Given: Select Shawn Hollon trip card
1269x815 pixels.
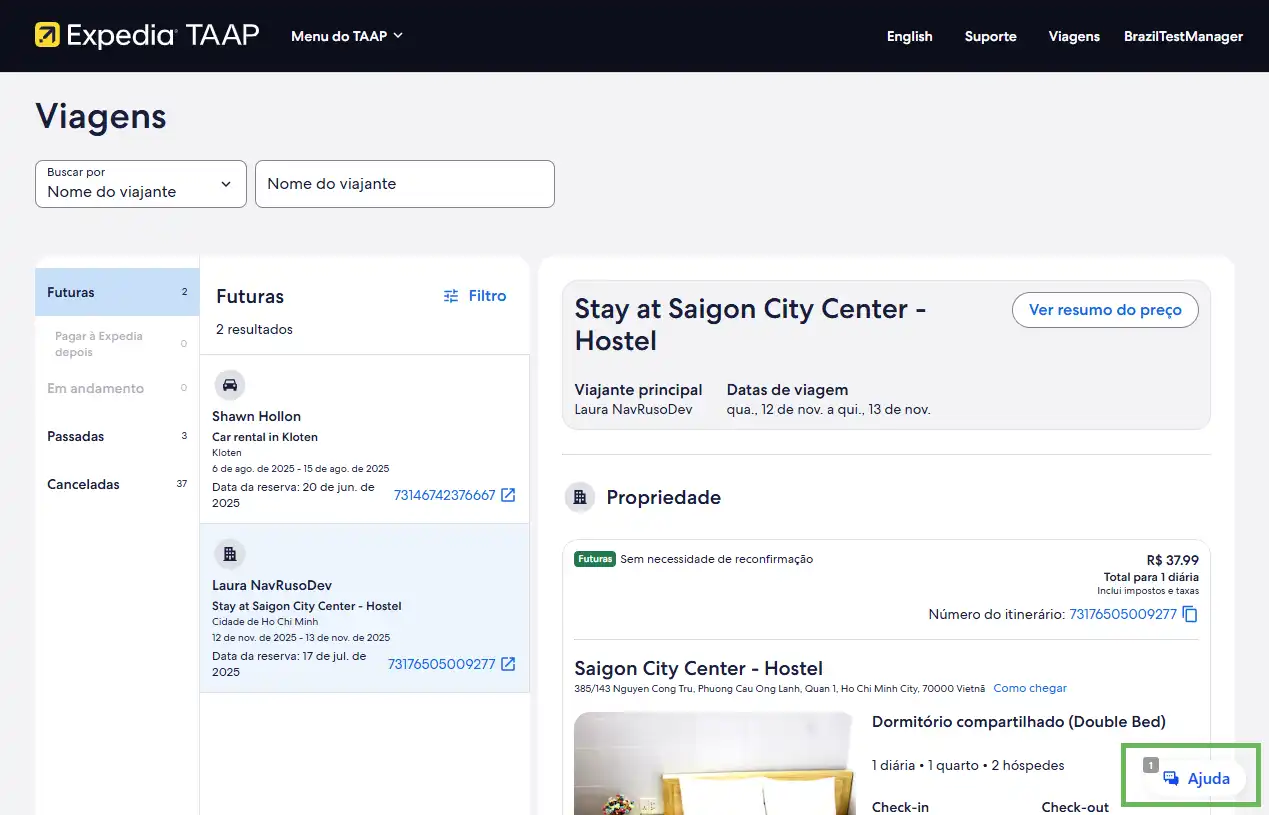Looking at the screenshot, I should coord(365,439).
